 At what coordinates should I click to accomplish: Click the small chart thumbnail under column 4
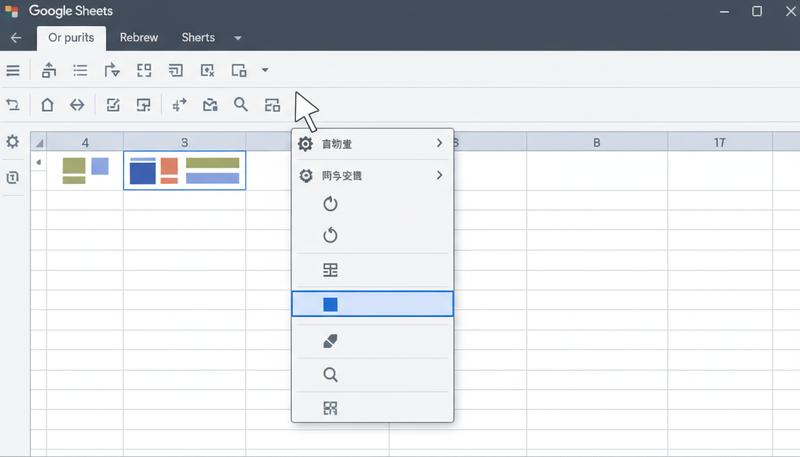(85, 170)
